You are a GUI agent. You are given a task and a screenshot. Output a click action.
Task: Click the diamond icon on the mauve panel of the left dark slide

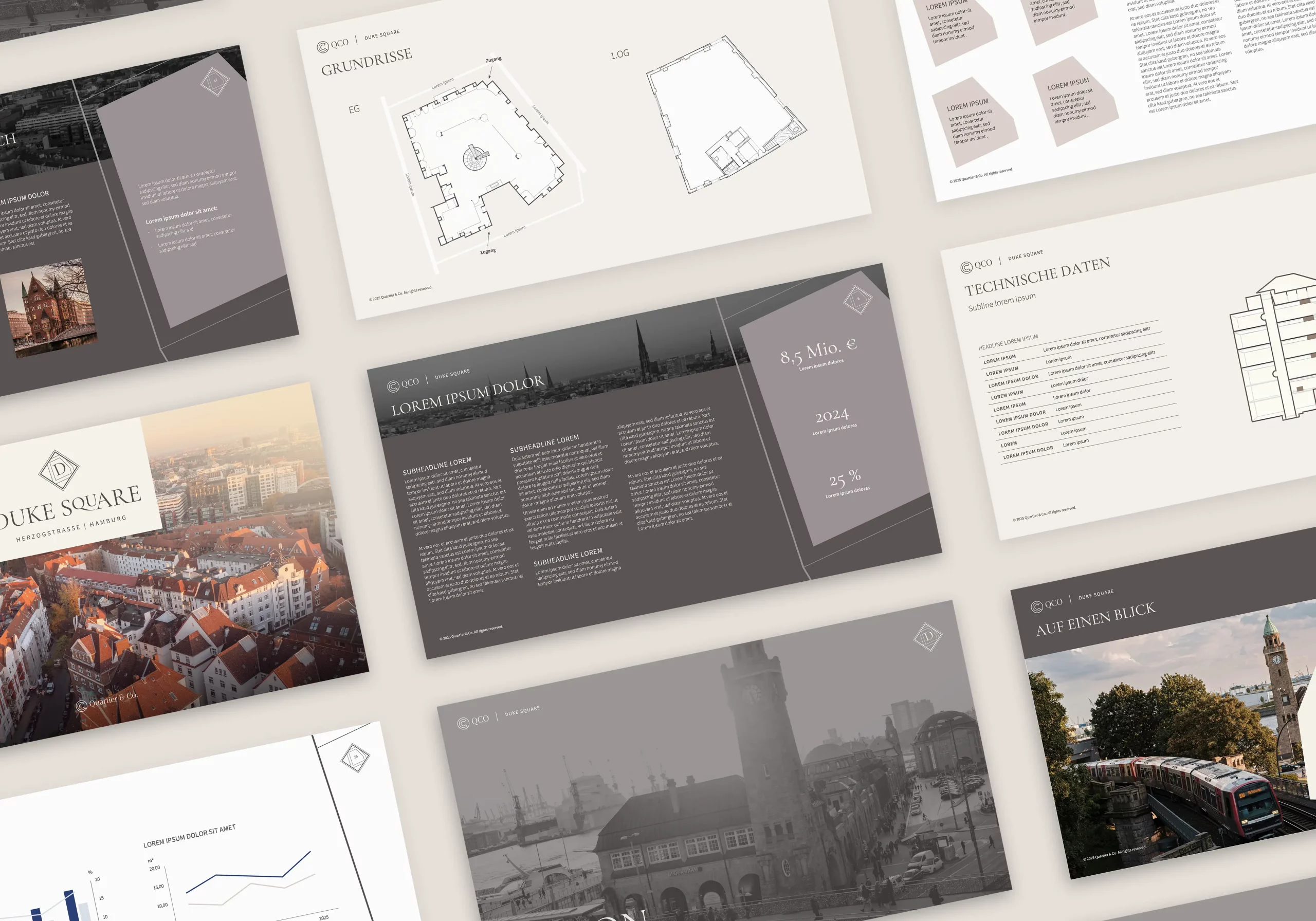pos(215,81)
